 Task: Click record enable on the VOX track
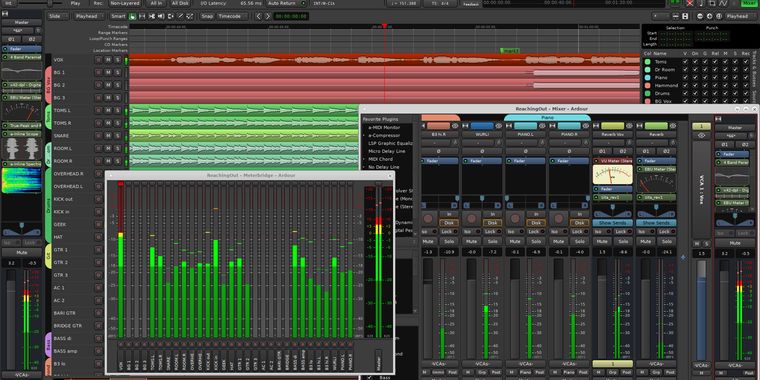[99, 60]
